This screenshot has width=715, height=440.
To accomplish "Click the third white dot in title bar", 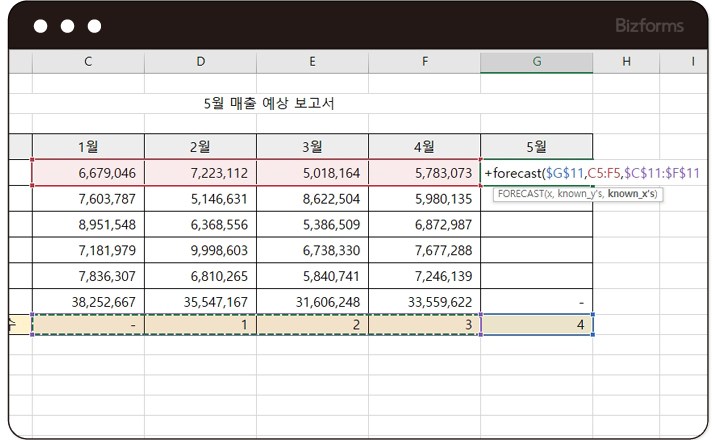I will 94,26.
